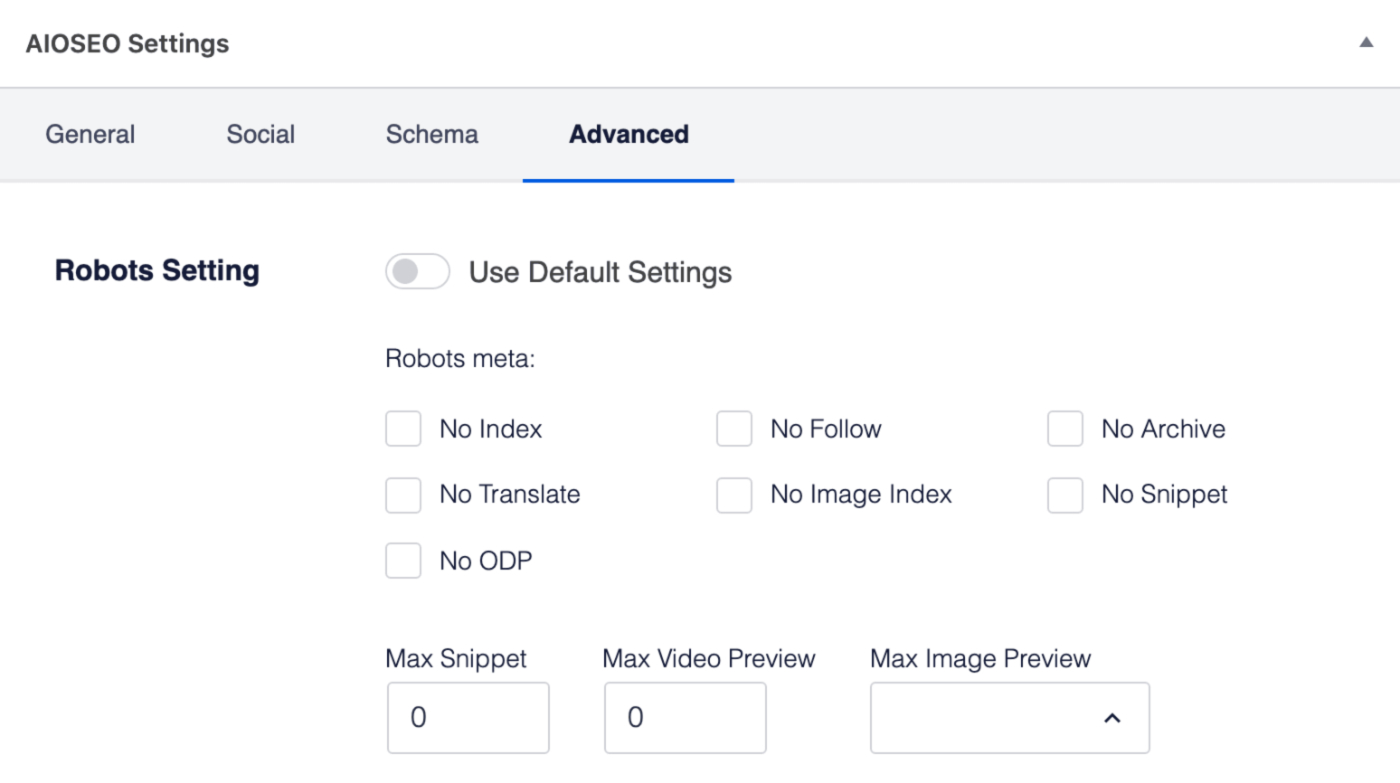Click the Robots meta label

coord(460,358)
